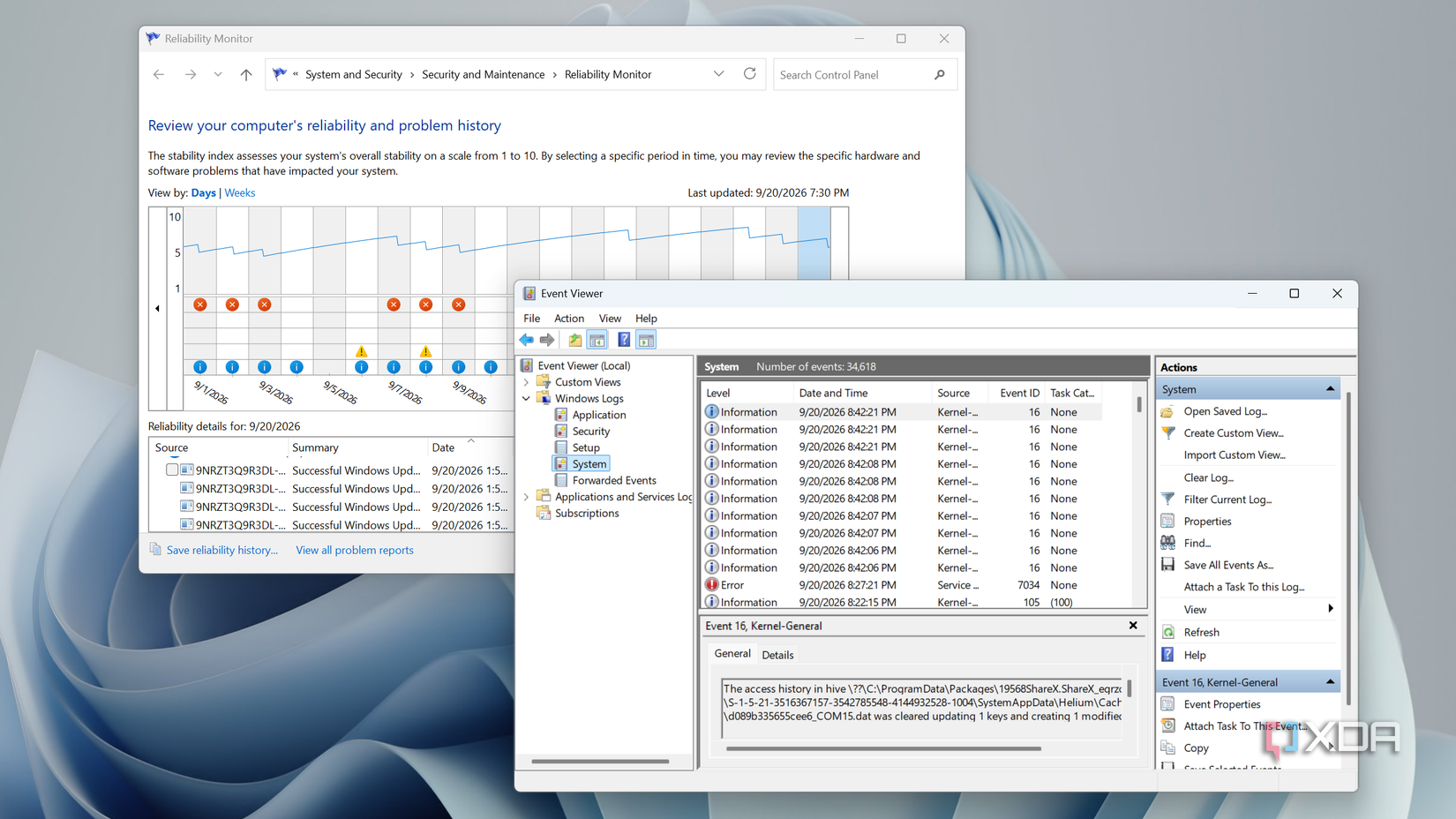The image size is (1456, 819).
Task: Toggle the Action pane via Event Viewer toolbar
Action: (x=646, y=340)
